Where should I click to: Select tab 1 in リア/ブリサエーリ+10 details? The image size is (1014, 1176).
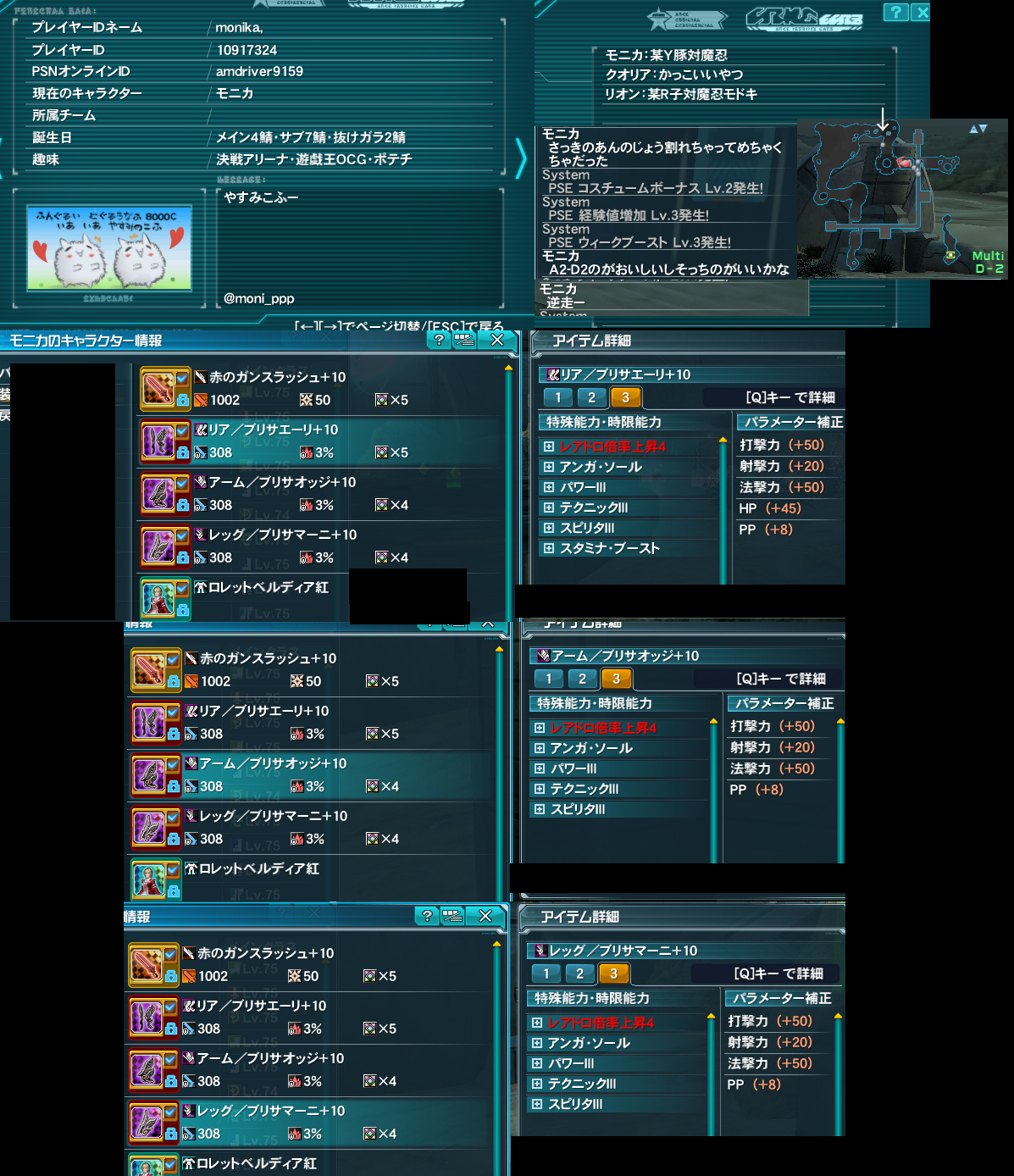[557, 397]
